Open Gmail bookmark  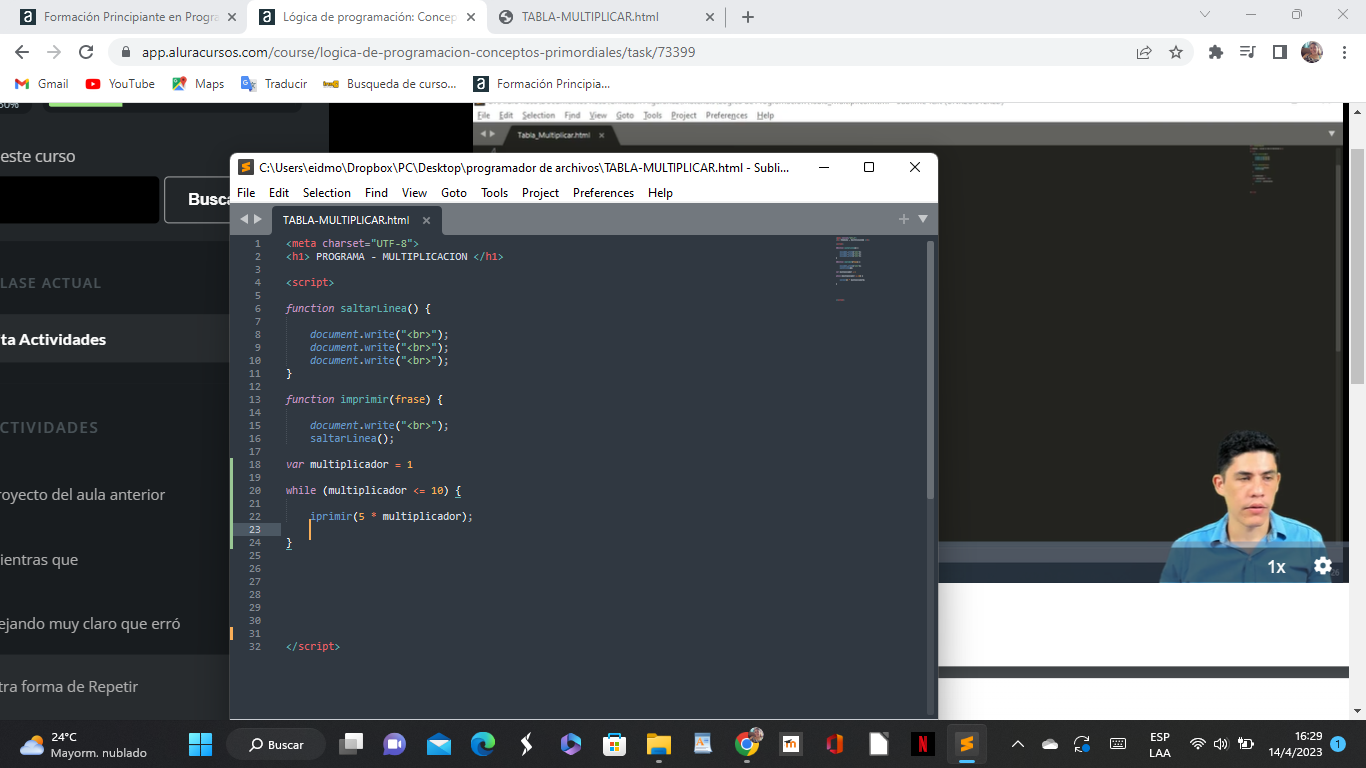[42, 84]
